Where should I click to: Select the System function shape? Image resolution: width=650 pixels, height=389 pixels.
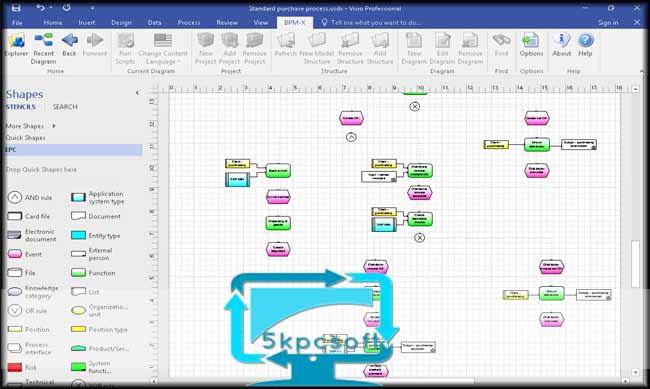tap(91, 367)
